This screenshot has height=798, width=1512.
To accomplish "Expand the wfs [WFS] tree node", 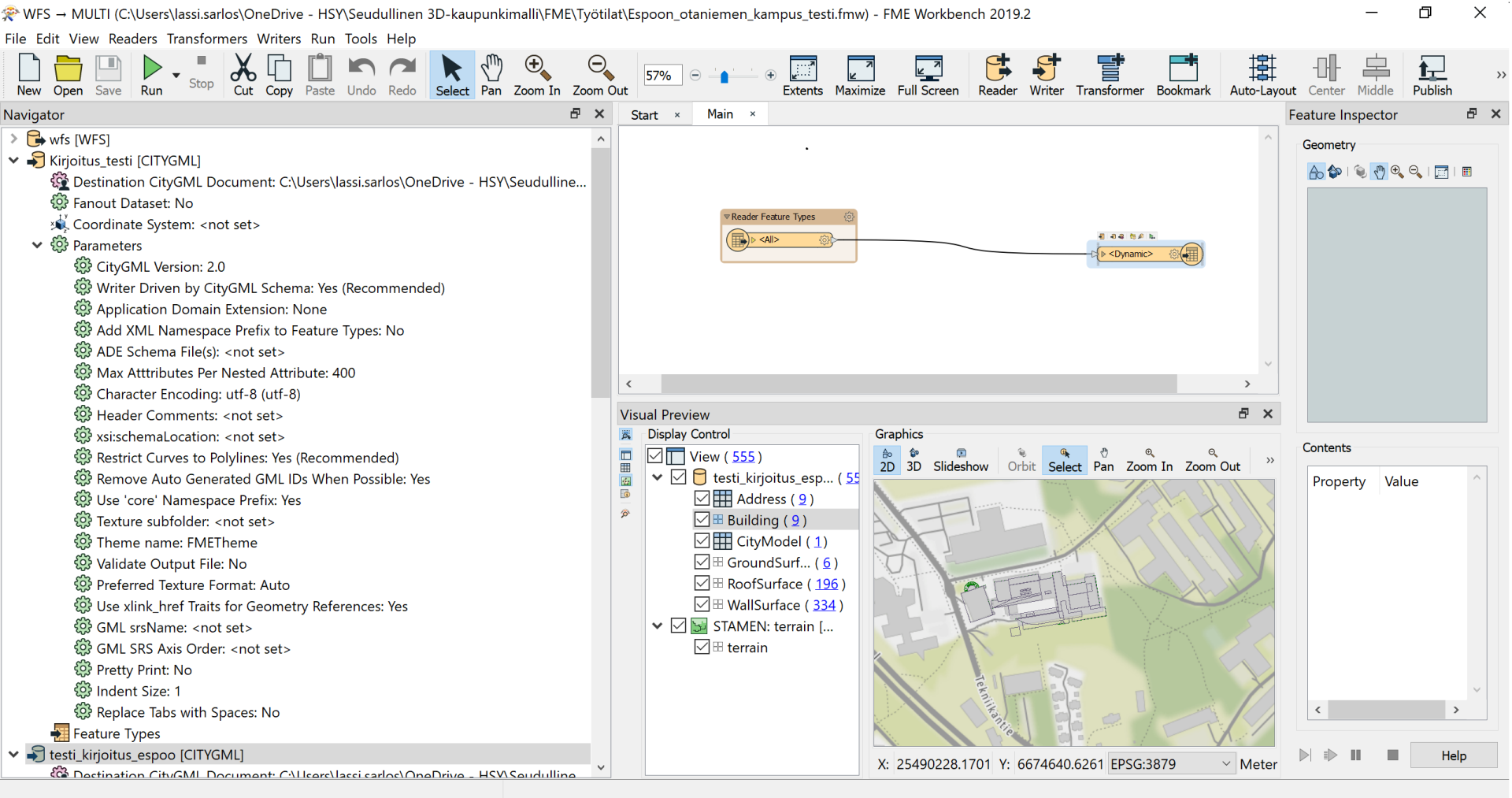I will pos(13,139).
